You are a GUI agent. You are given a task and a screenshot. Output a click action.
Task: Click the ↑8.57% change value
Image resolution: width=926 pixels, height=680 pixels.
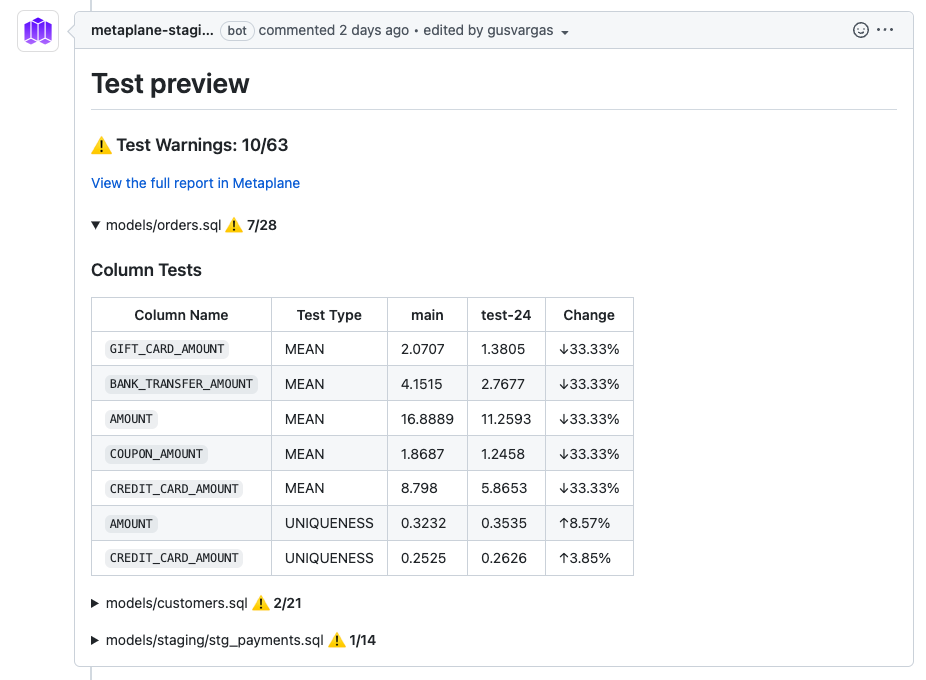tap(585, 523)
